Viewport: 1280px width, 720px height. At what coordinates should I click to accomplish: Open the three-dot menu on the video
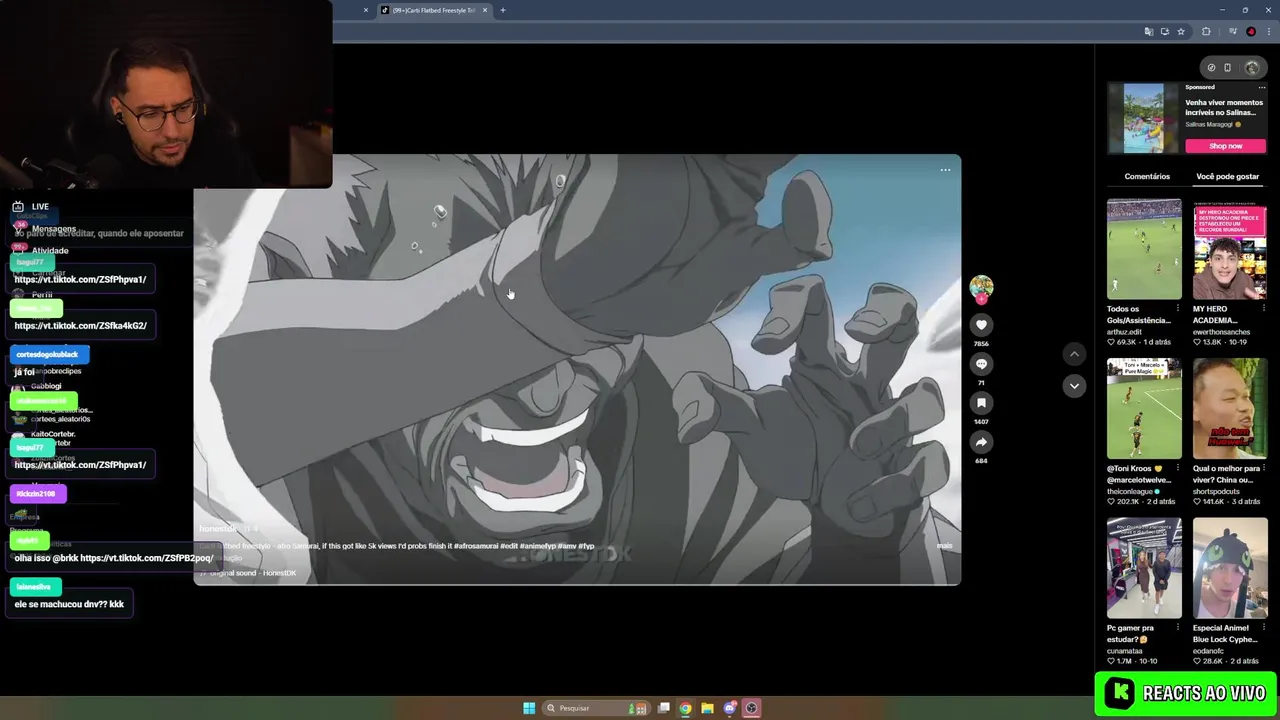945,170
